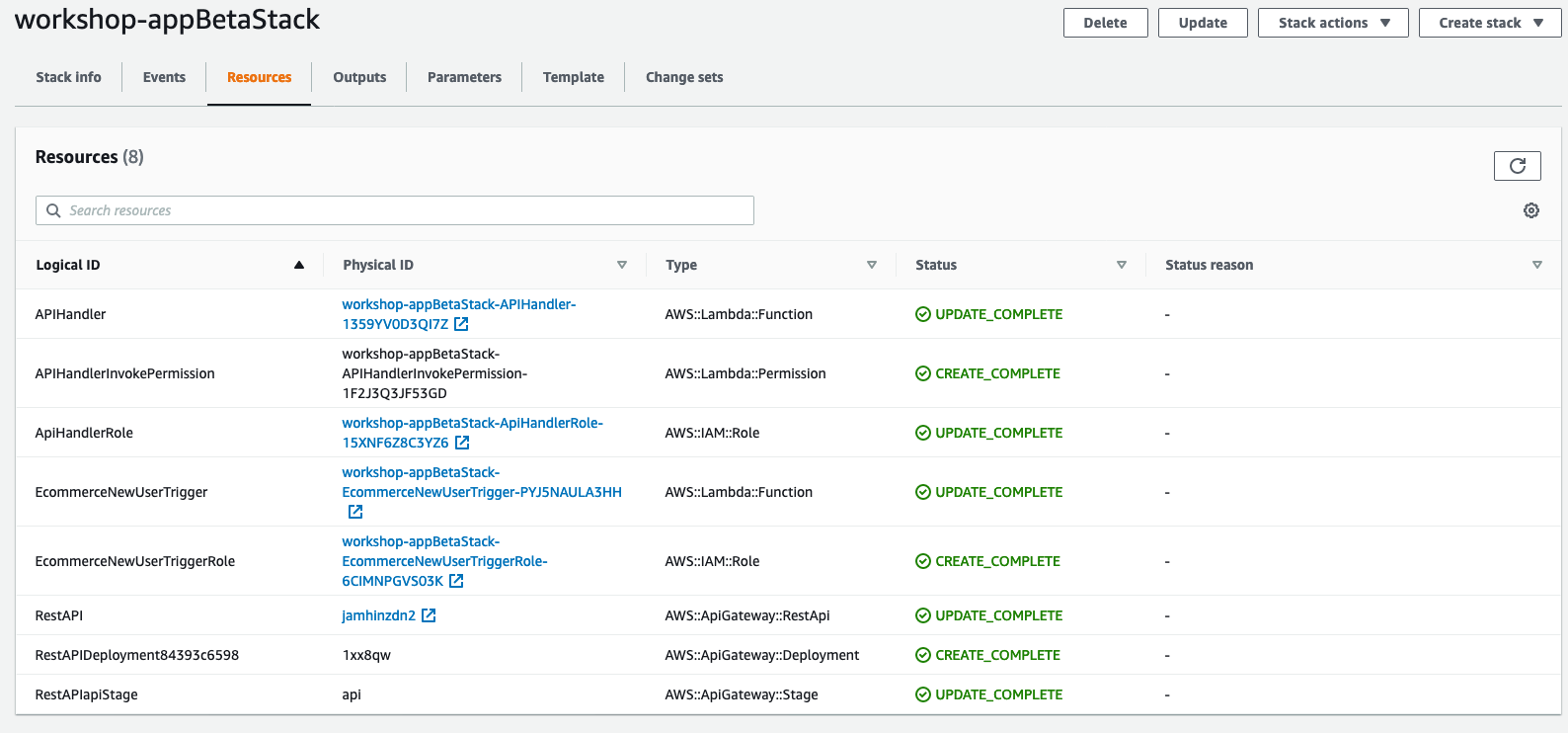Click status check icon for APIHandler row
1568x733 pixels.
point(923,314)
